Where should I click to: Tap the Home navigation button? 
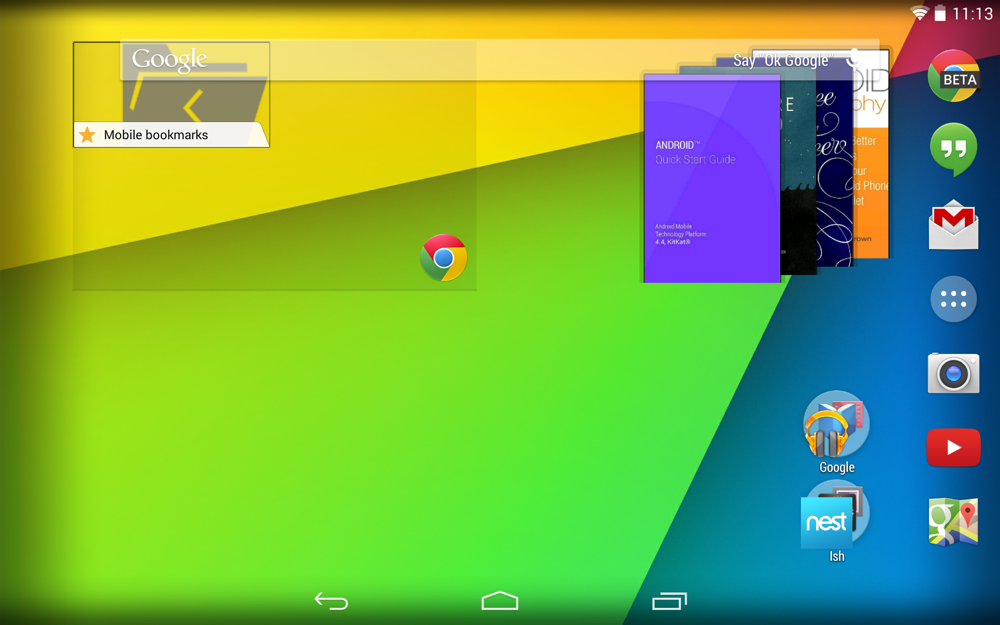500,601
